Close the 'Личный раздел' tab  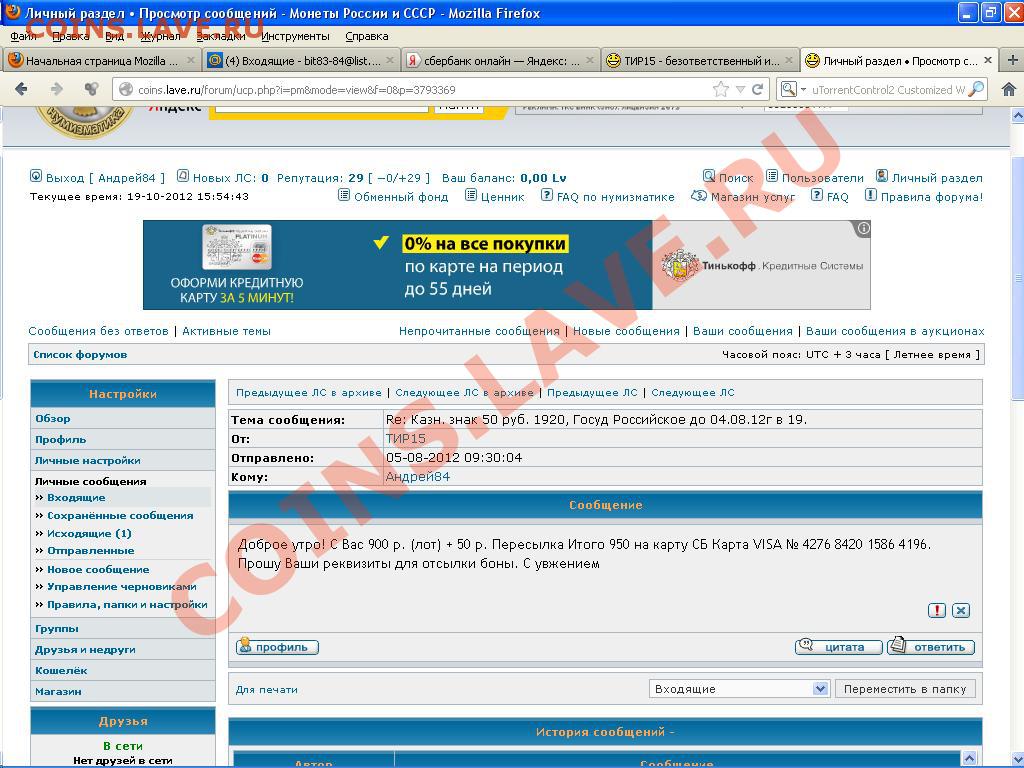(988, 60)
